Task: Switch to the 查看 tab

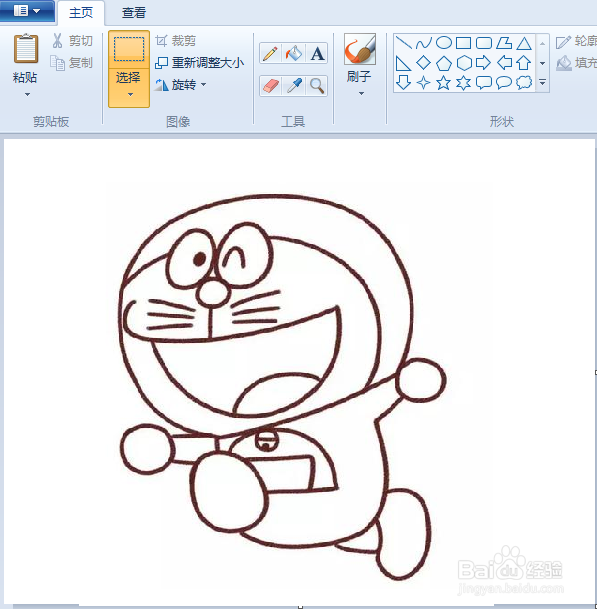Action: (x=134, y=13)
